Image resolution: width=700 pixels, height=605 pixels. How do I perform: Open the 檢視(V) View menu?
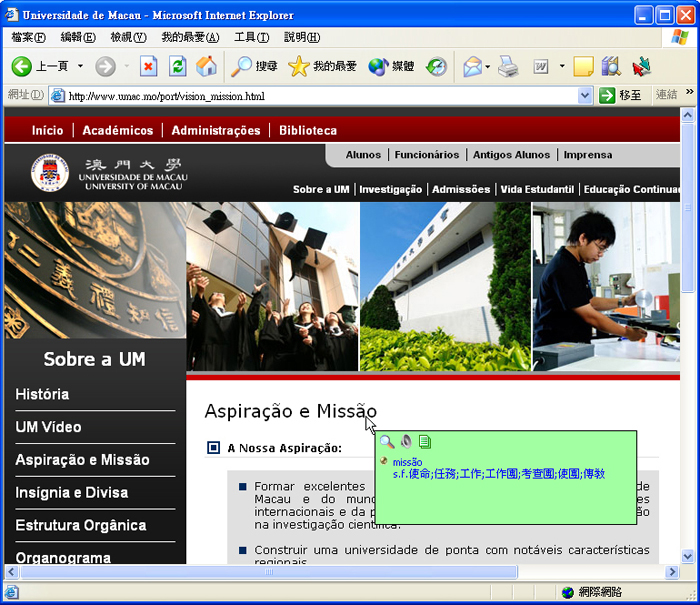[129, 38]
